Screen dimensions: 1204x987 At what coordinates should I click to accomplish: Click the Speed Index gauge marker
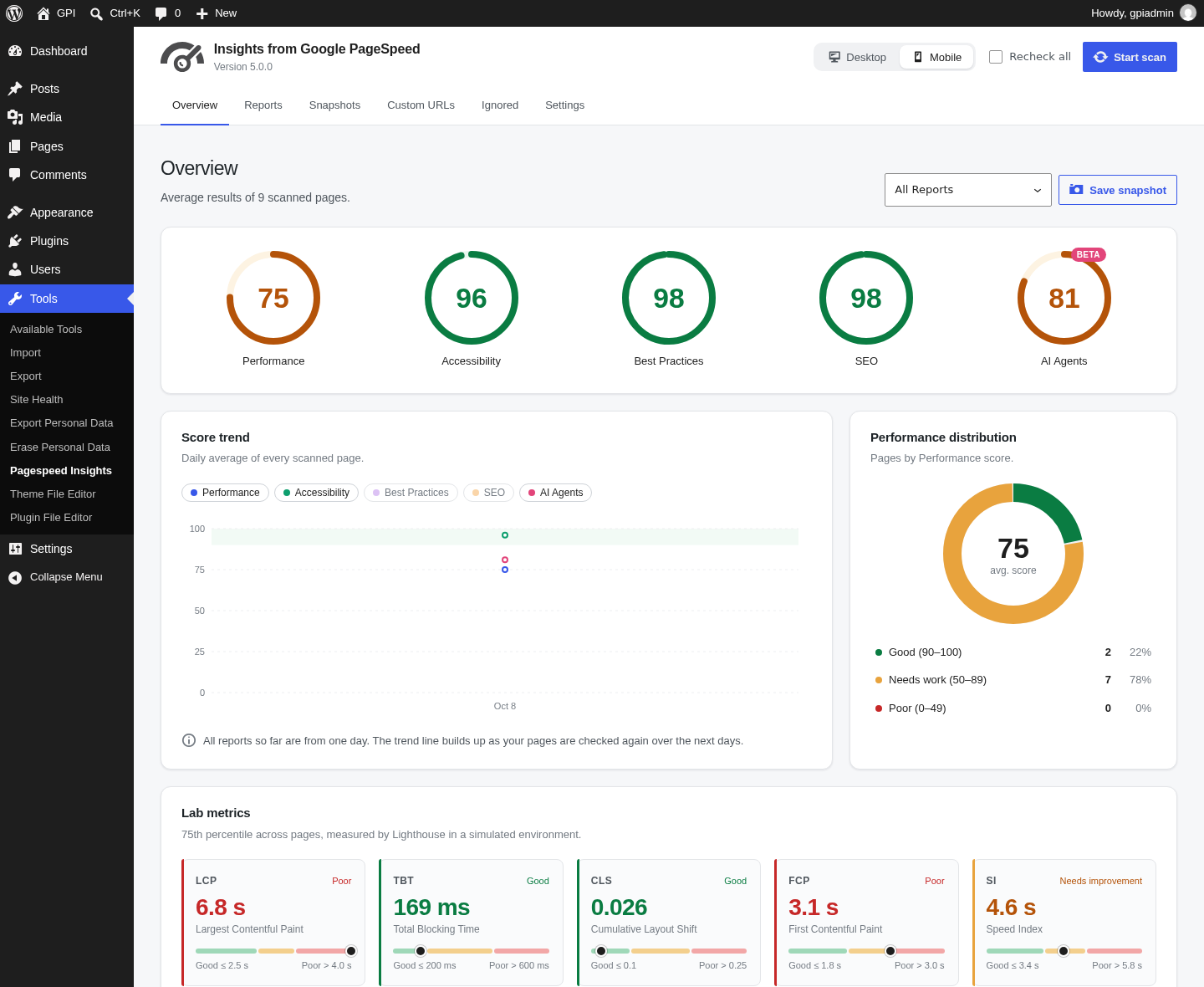coord(1064,951)
